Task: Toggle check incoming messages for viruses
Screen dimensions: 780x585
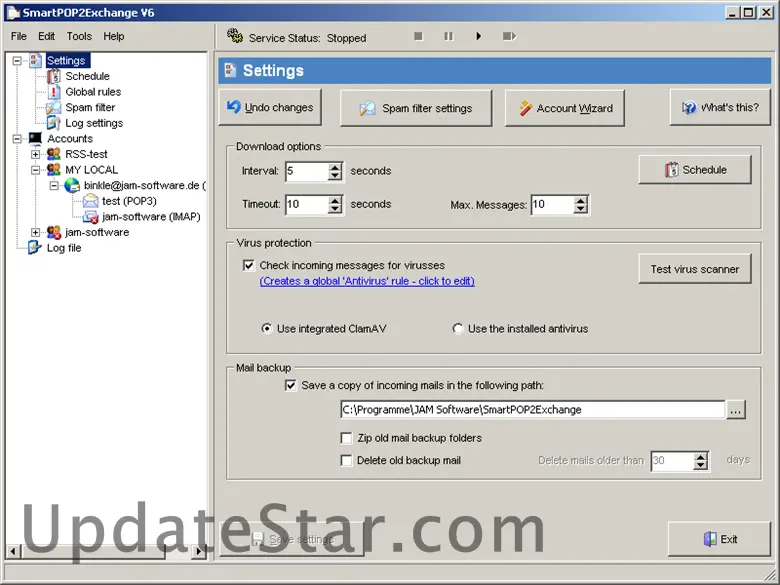Action: click(x=248, y=266)
